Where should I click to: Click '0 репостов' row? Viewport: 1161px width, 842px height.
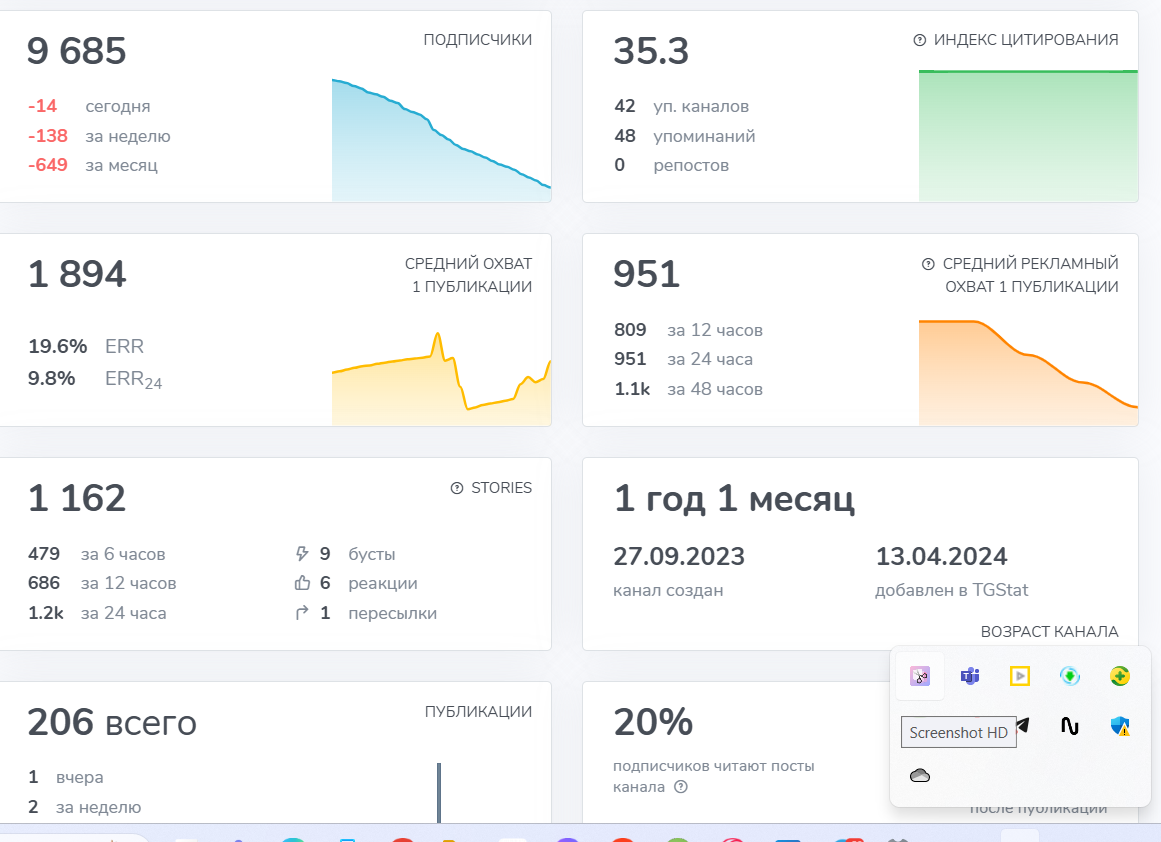click(672, 164)
